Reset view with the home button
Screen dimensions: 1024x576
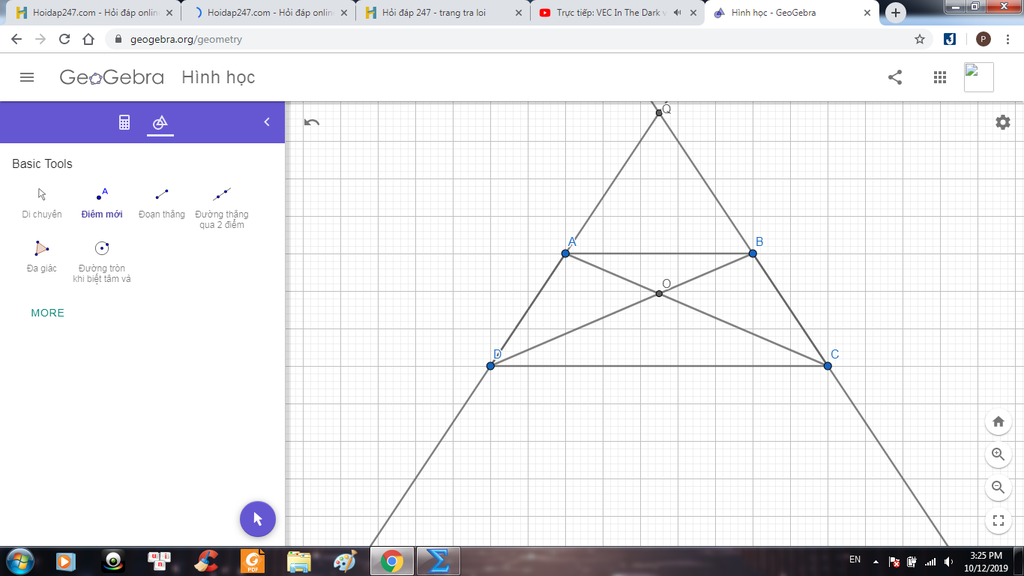point(998,421)
